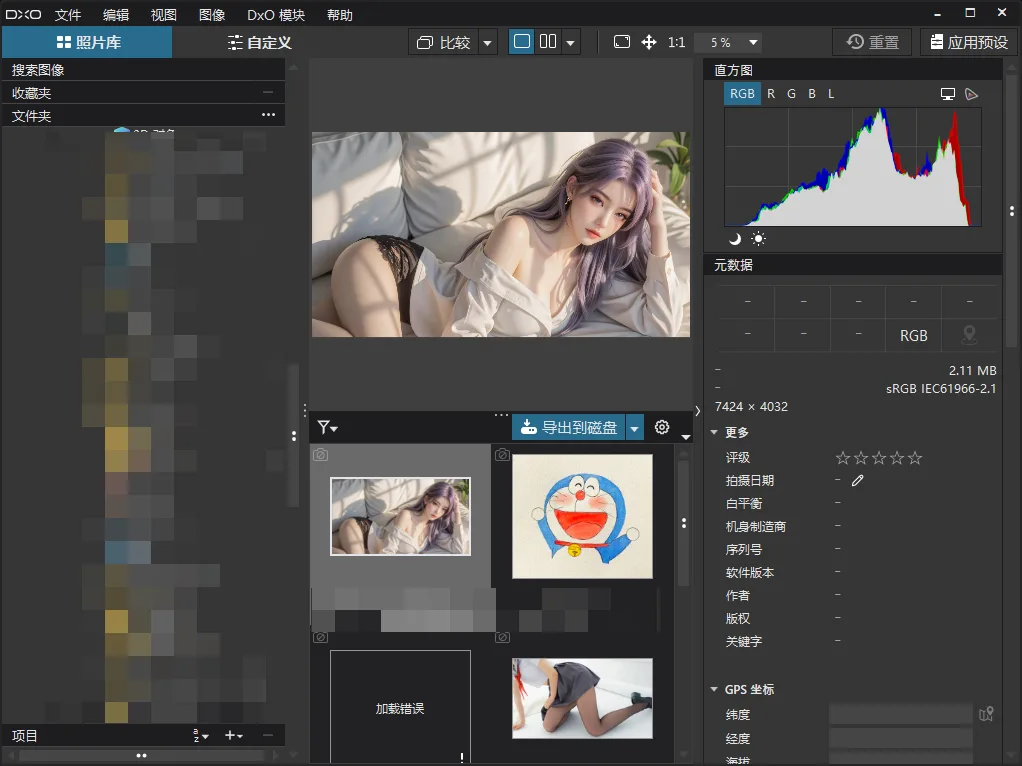Open the 编辑 menu
1022x766 pixels.
[116, 14]
